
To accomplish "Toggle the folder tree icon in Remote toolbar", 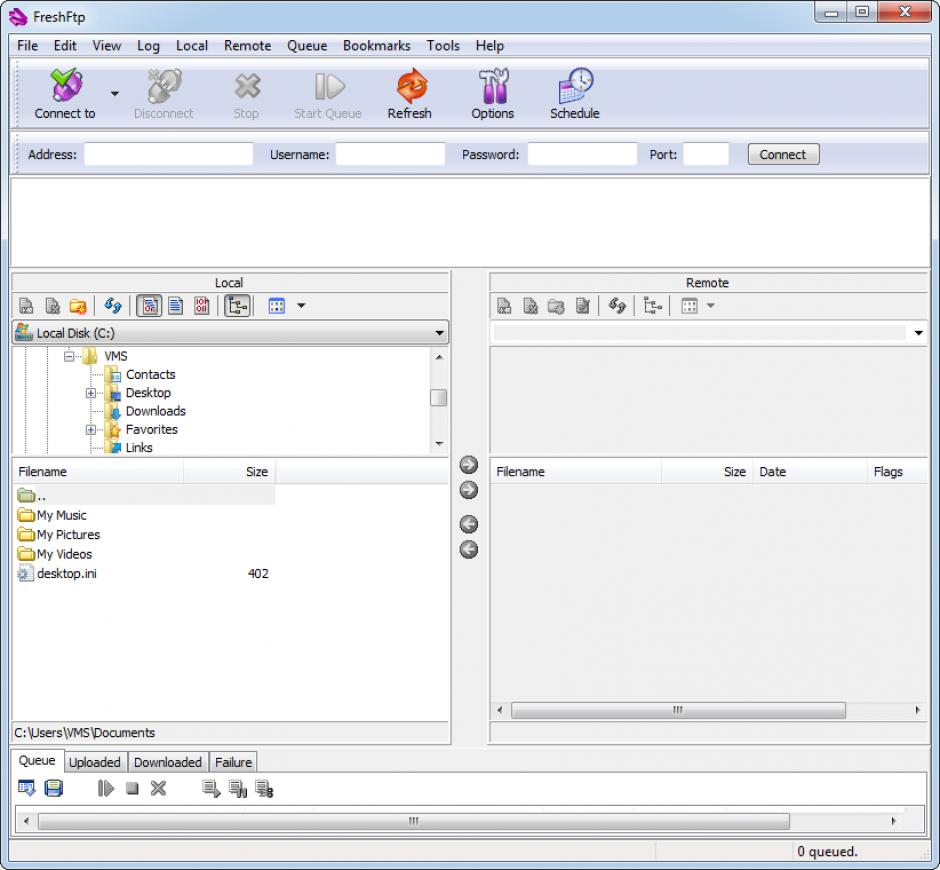I will point(652,306).
